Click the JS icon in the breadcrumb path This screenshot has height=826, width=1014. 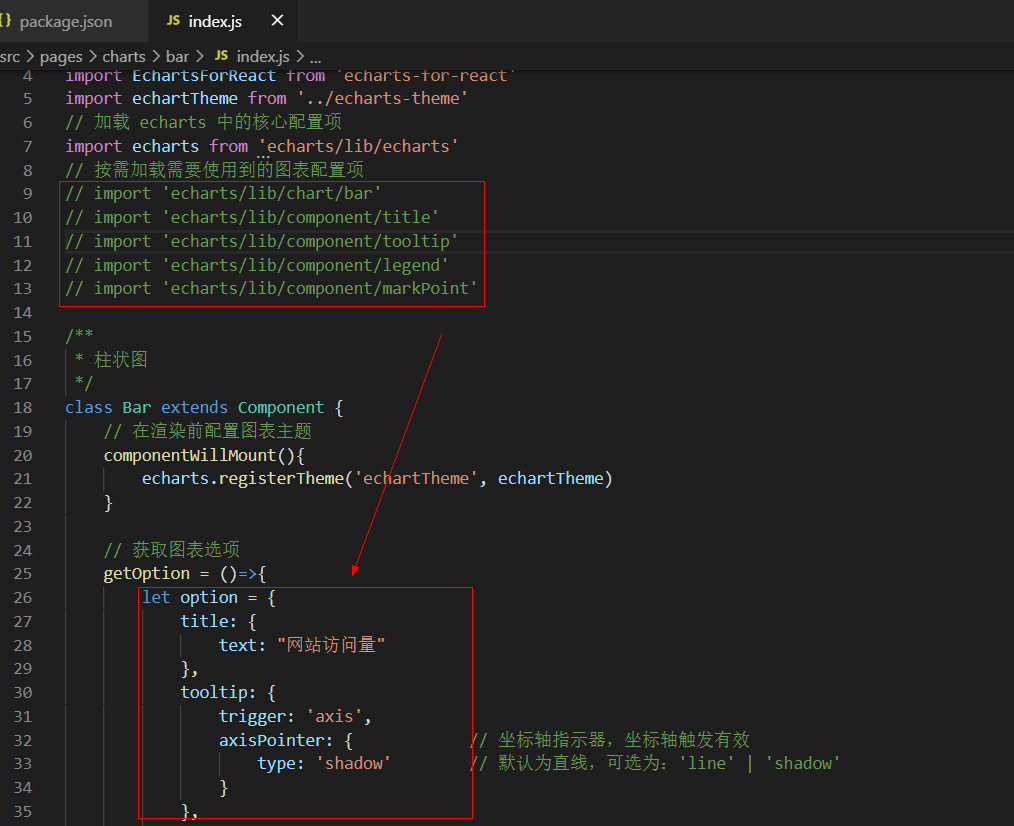(x=221, y=56)
